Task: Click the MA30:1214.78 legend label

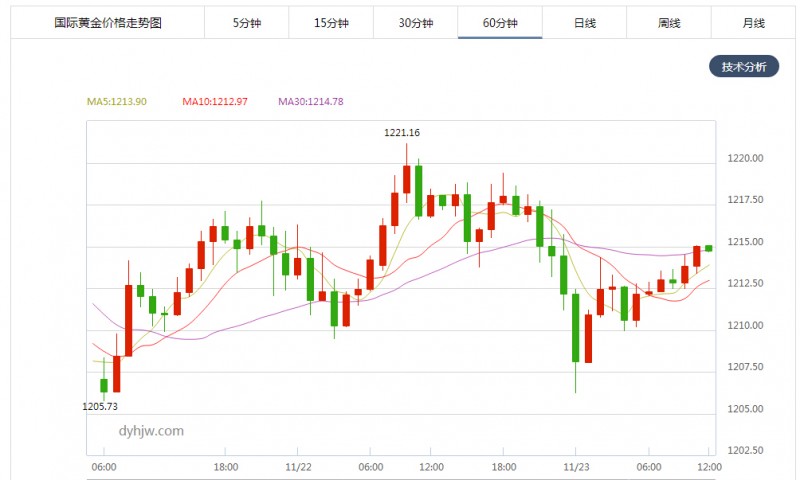Action: [x=311, y=101]
